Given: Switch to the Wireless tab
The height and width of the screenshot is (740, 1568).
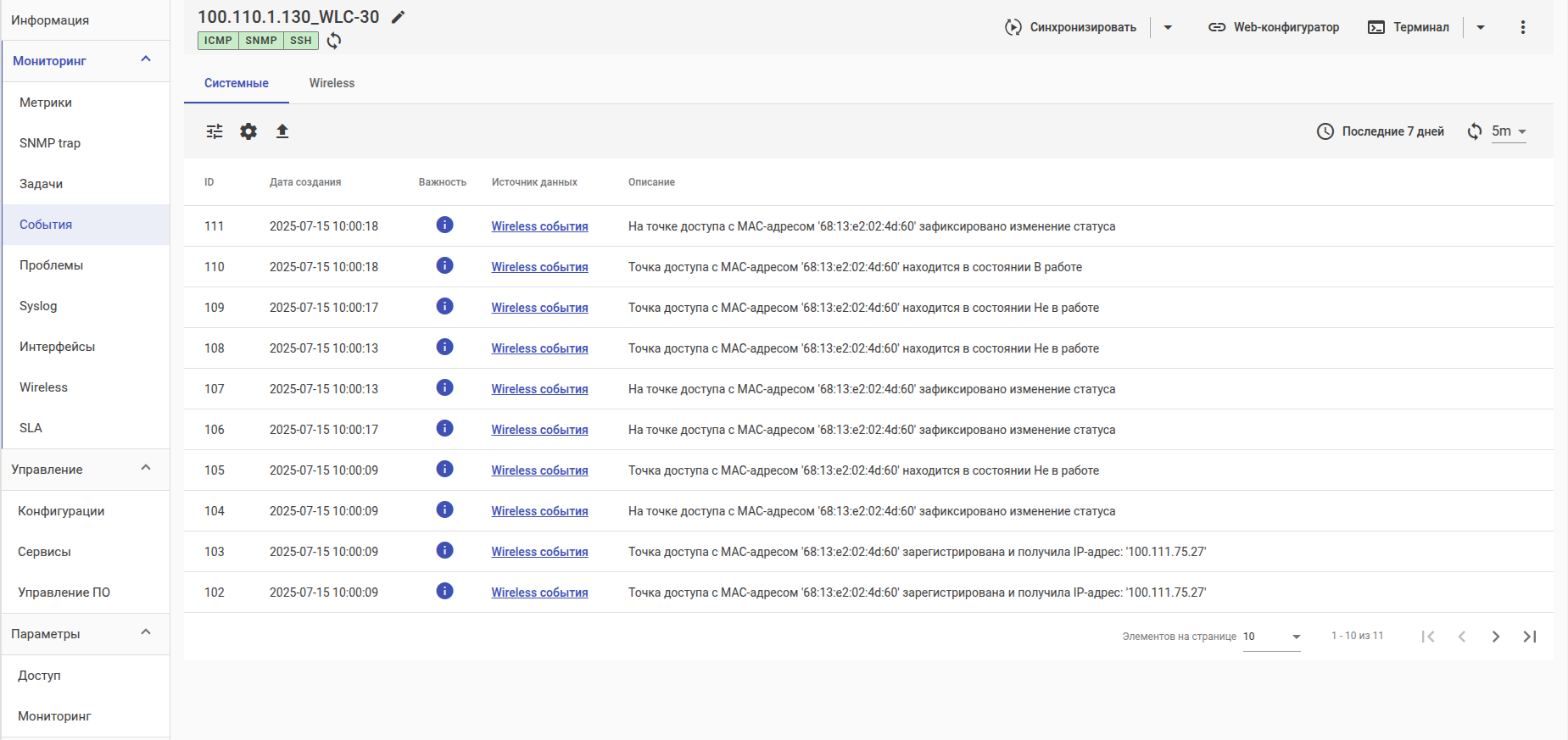Looking at the screenshot, I should [332, 83].
